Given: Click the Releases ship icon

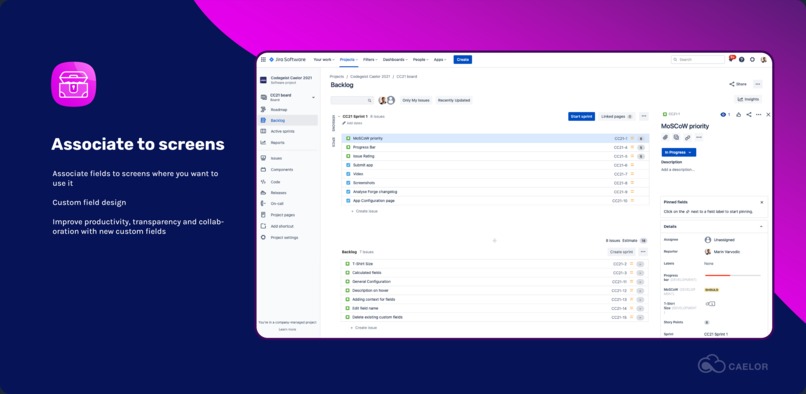Looking at the screenshot, I should point(263,192).
